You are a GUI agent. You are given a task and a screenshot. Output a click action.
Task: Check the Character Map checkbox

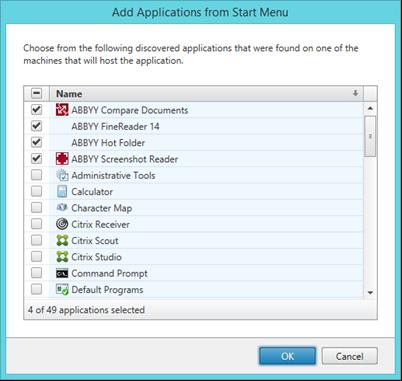(36, 208)
